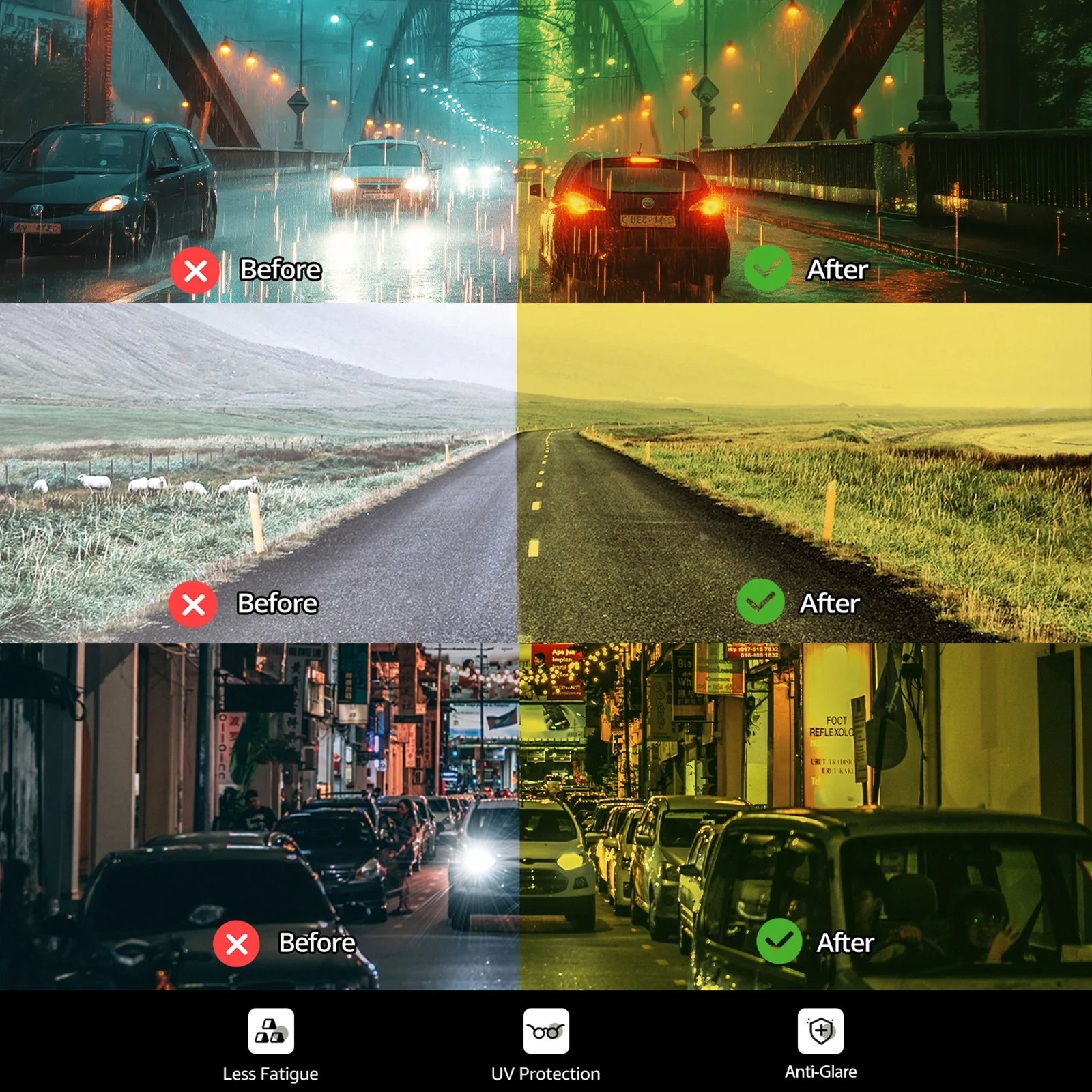Click the UV Protection glasses icon
Image resolution: width=1092 pixels, height=1092 pixels.
(546, 1031)
